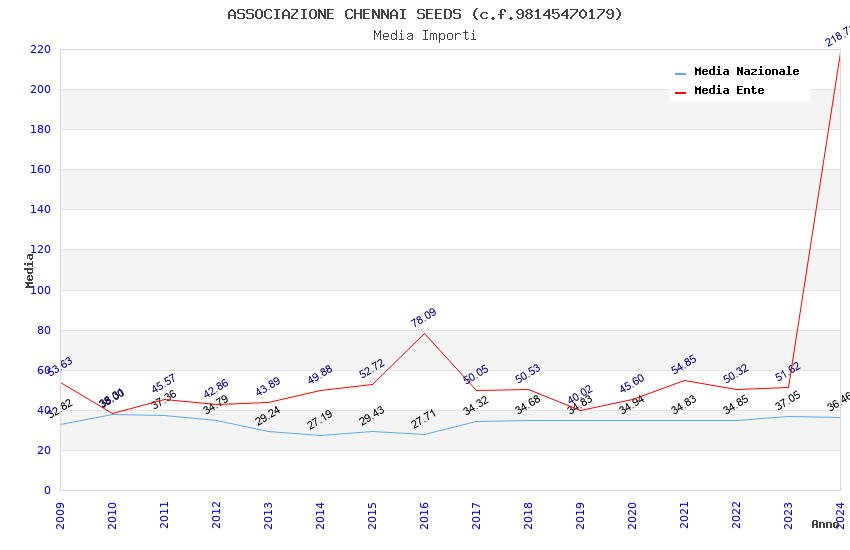Click the 2021 year label
Viewport: 850px width, 550px height.
pos(684,515)
